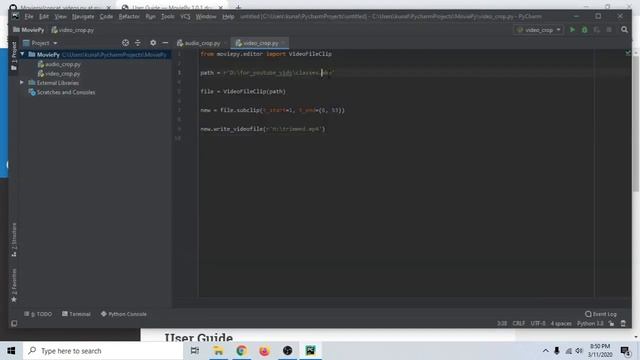Open the Refactor menu
Viewport: 640px width, 360px height.
coord(129,17)
